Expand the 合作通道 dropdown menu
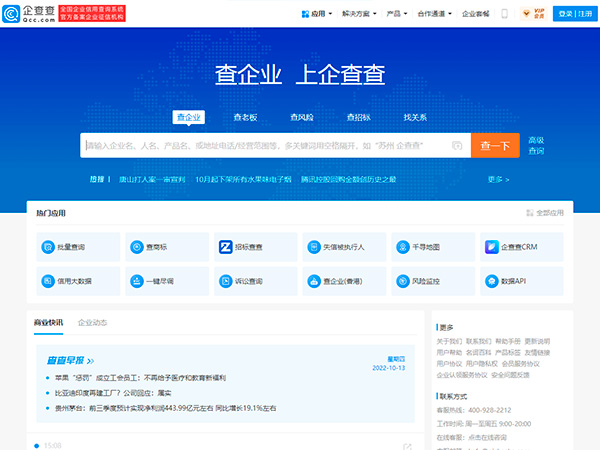This screenshot has width=600, height=450. 434,14
